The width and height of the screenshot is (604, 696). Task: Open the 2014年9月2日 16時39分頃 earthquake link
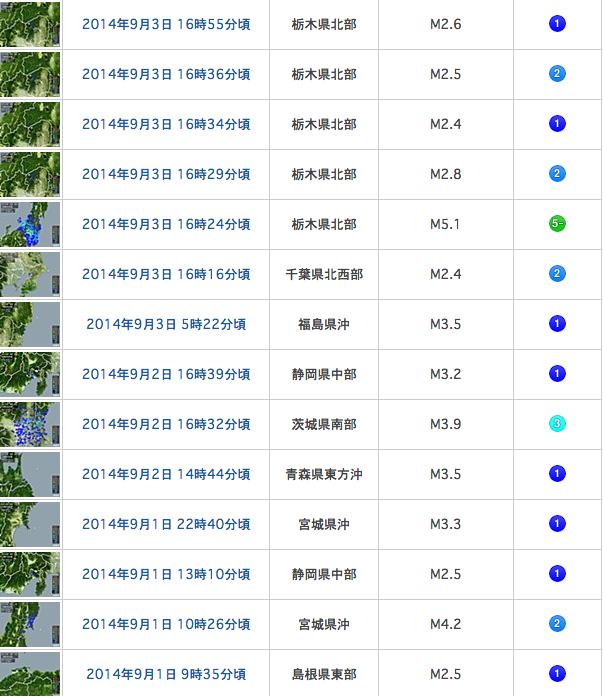point(166,374)
